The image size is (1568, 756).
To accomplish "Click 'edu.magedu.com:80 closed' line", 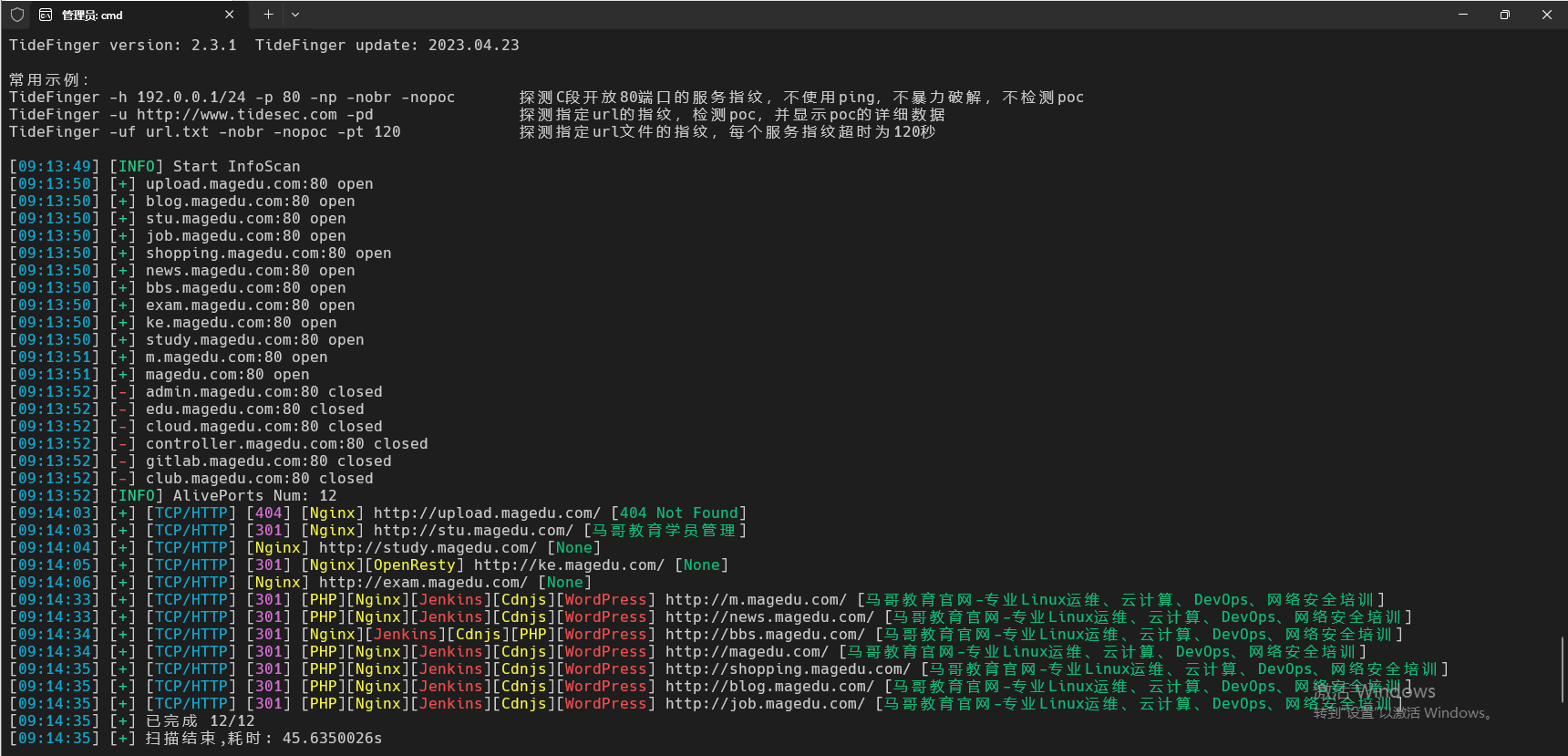I will tap(254, 409).
